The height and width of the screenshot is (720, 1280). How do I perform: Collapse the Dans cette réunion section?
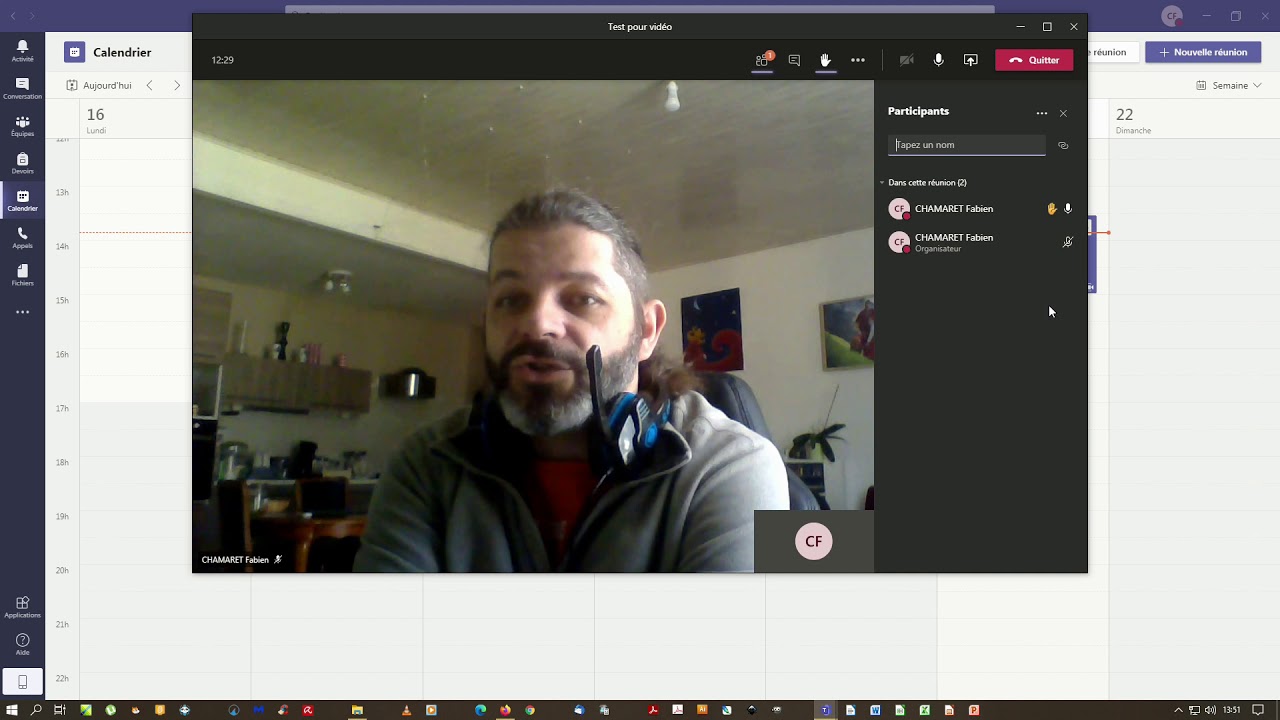pyautogui.click(x=882, y=183)
